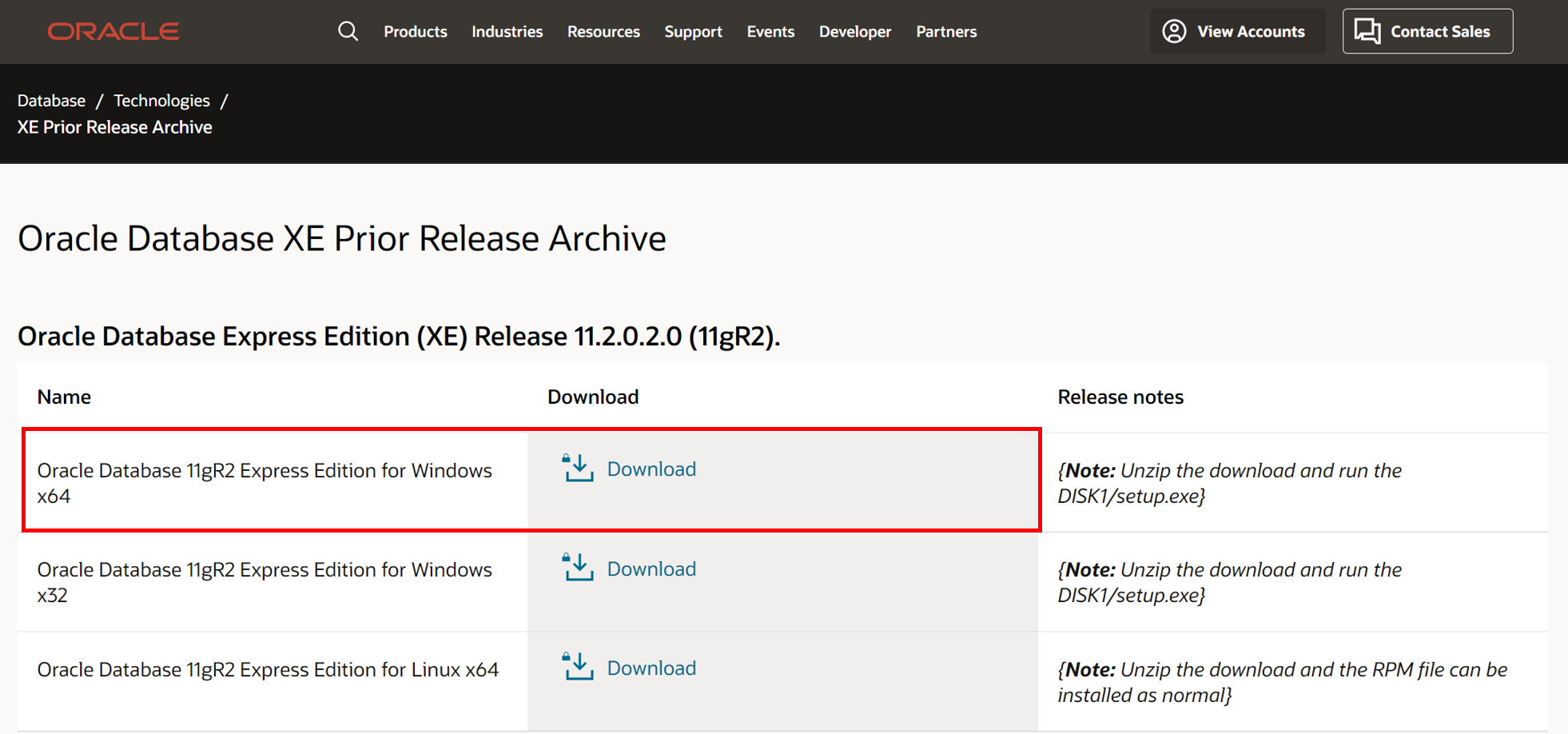
Task: Open the search icon in the navigation bar
Action: pos(348,31)
